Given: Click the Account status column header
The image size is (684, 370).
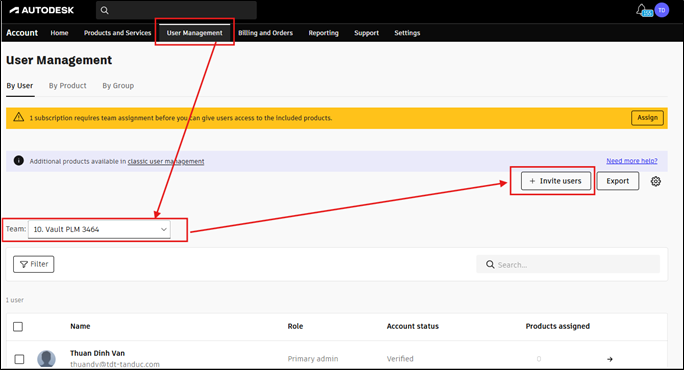Looking at the screenshot, I should (413, 326).
